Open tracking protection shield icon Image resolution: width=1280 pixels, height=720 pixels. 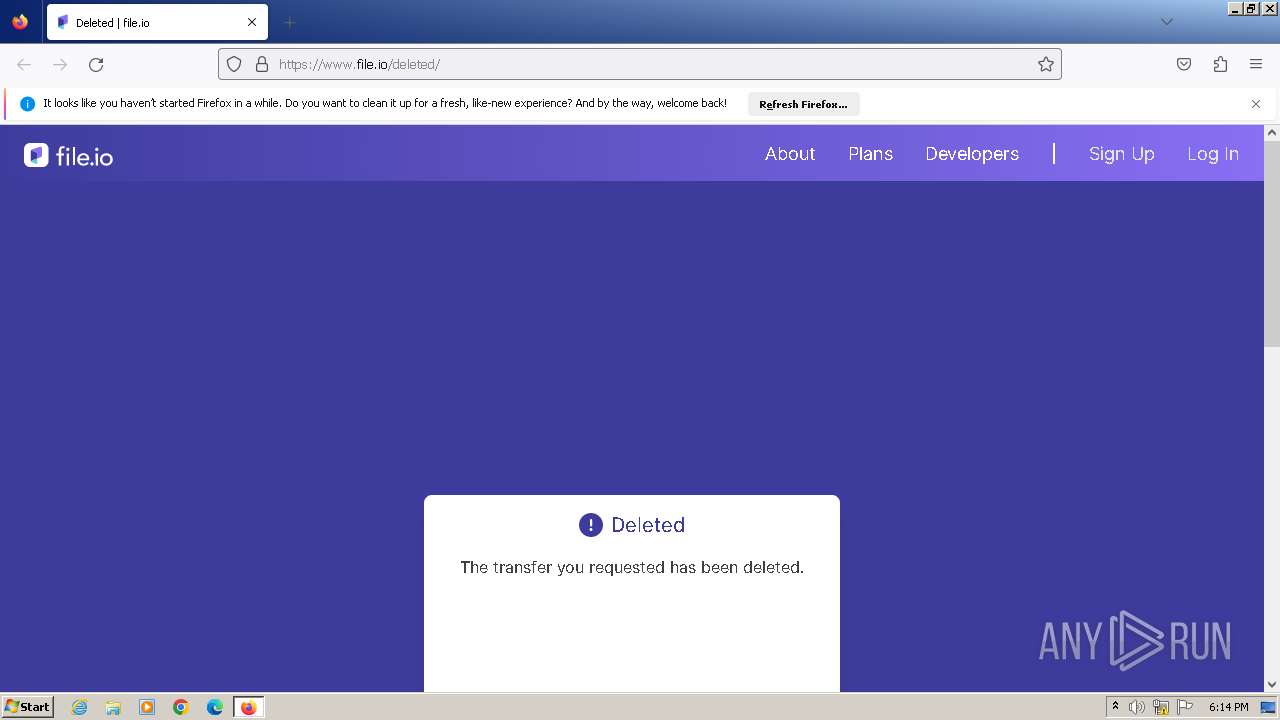click(234, 64)
